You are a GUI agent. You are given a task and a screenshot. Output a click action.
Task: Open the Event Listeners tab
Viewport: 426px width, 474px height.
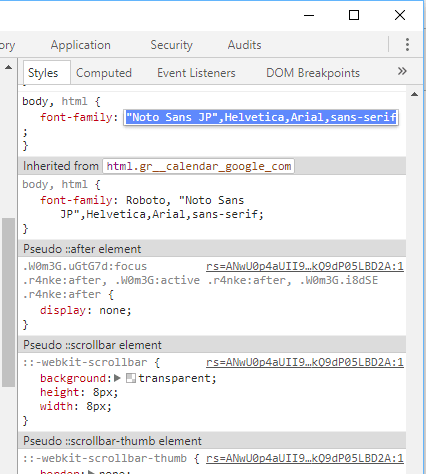click(196, 73)
